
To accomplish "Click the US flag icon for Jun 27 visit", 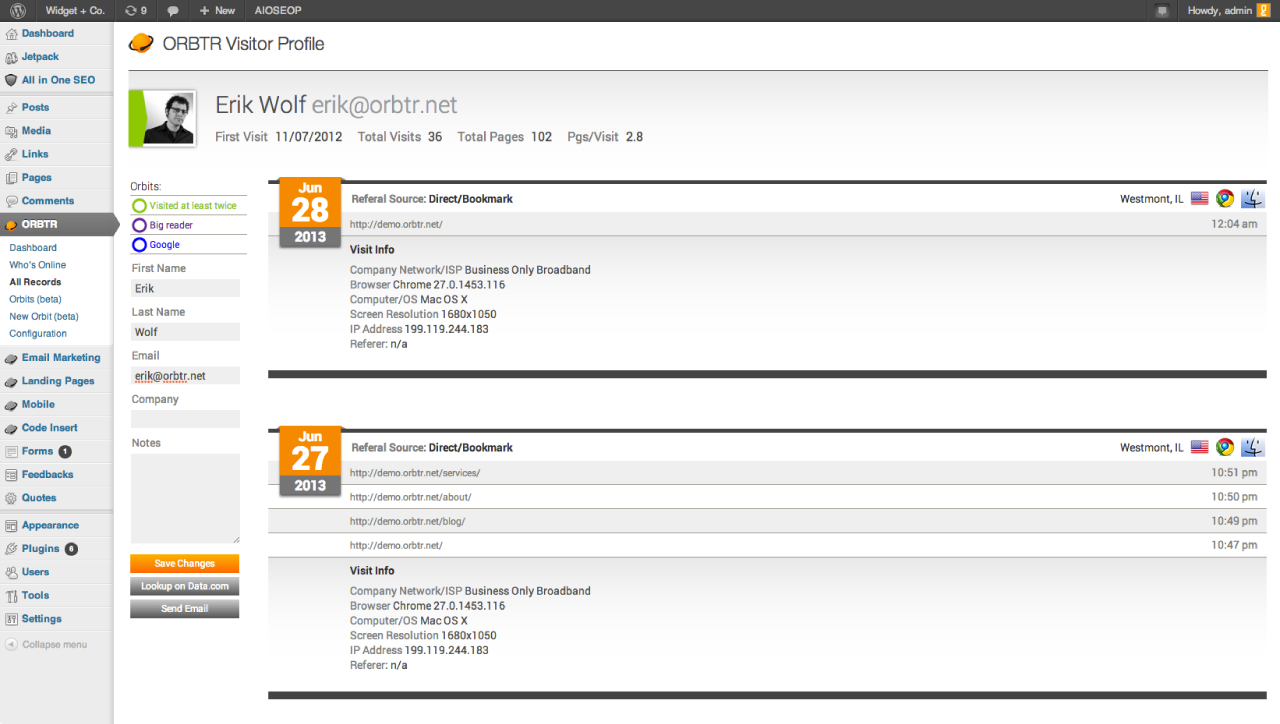I will [x=1199, y=448].
